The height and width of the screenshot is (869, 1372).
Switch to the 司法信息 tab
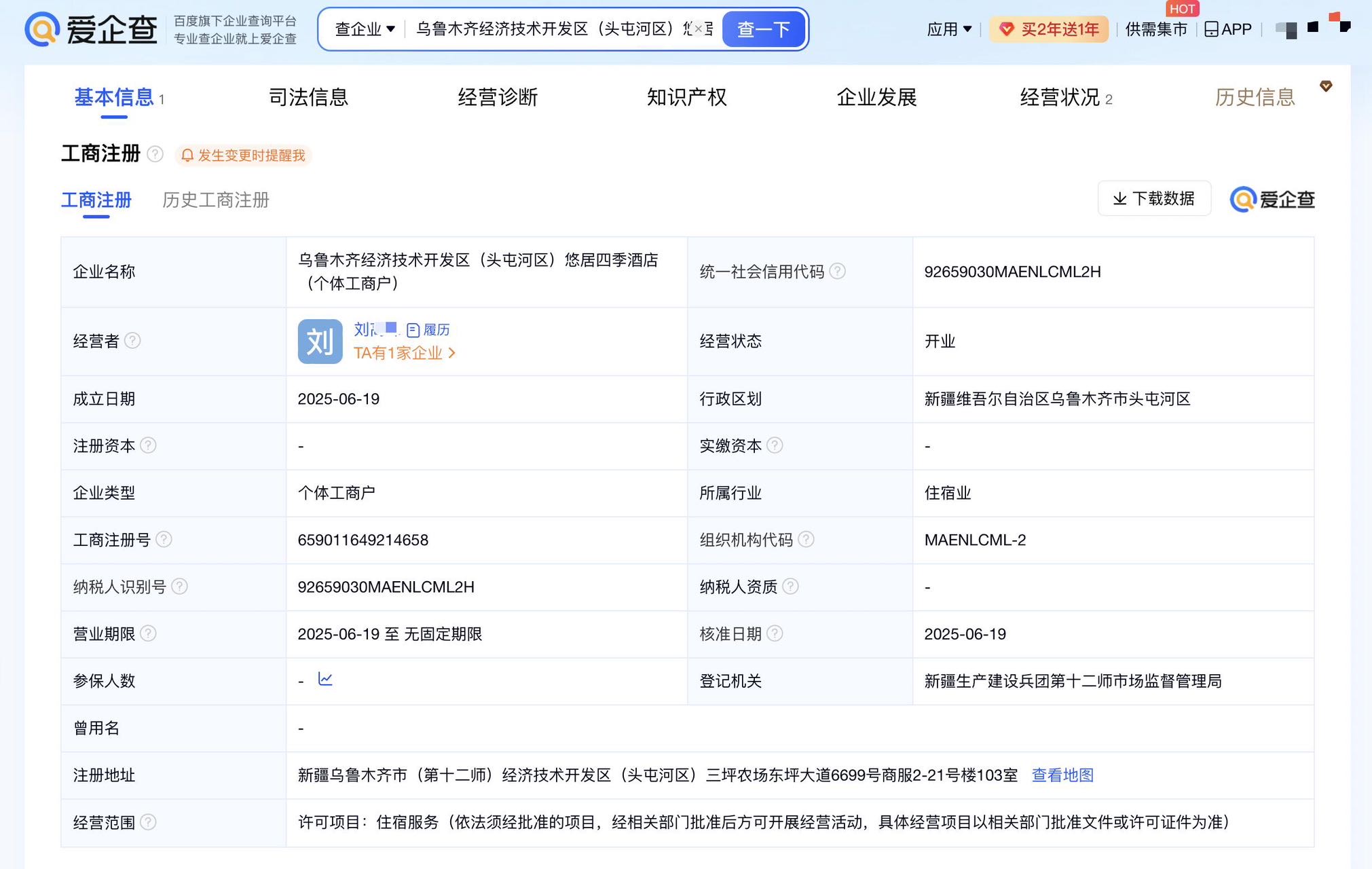coord(308,97)
